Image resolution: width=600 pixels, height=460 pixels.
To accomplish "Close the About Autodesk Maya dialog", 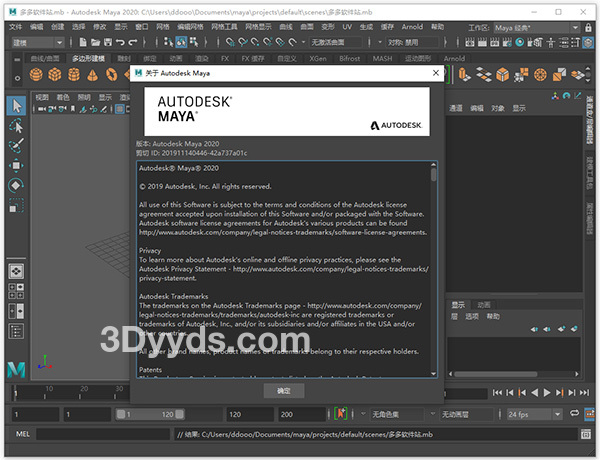I will pos(436,73).
